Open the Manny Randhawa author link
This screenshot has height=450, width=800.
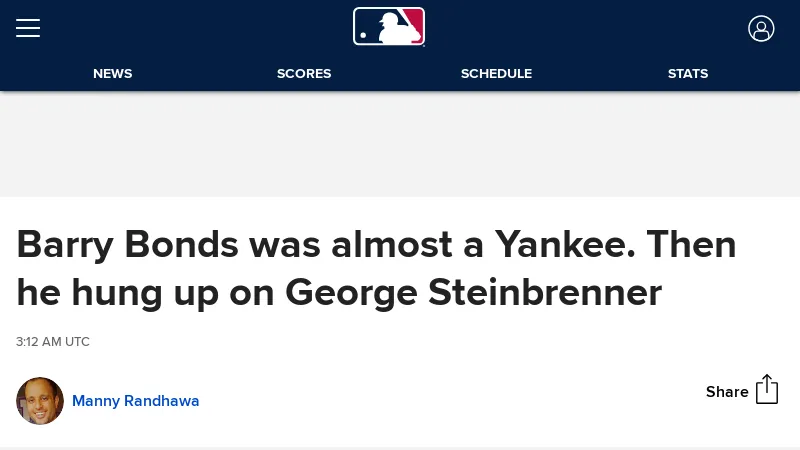[x=136, y=401]
